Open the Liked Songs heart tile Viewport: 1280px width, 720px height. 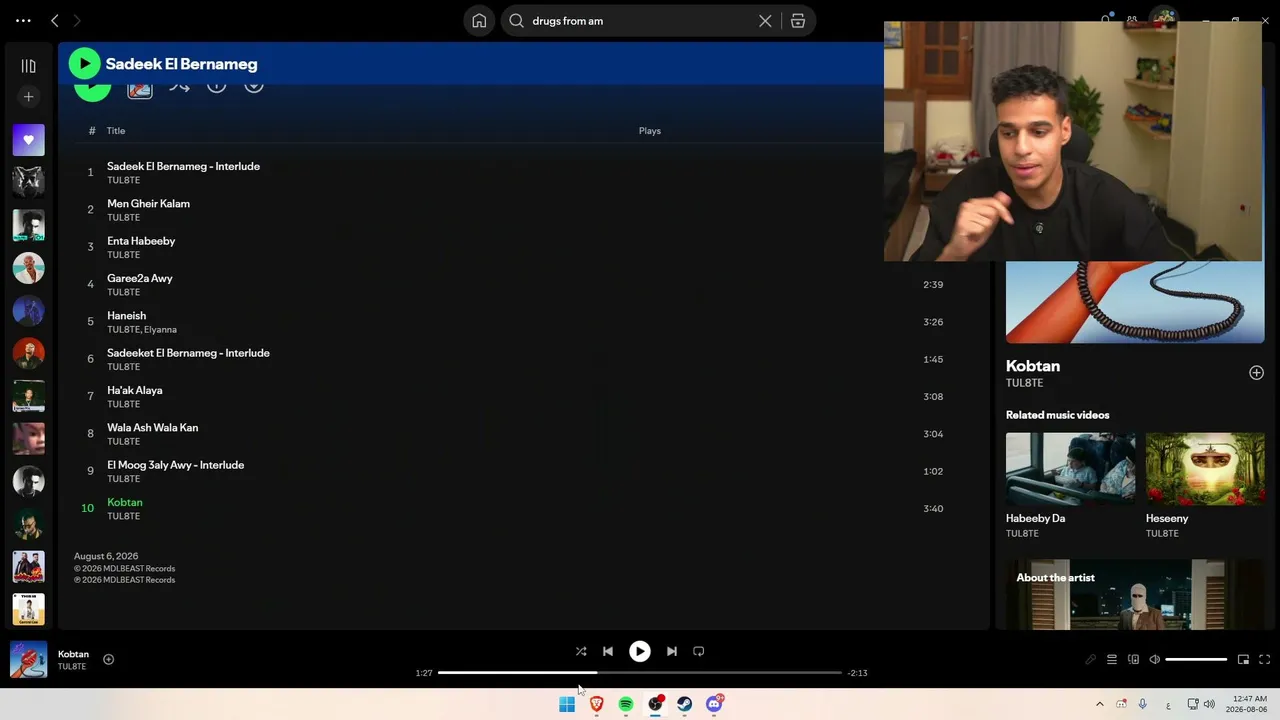[x=28, y=140]
